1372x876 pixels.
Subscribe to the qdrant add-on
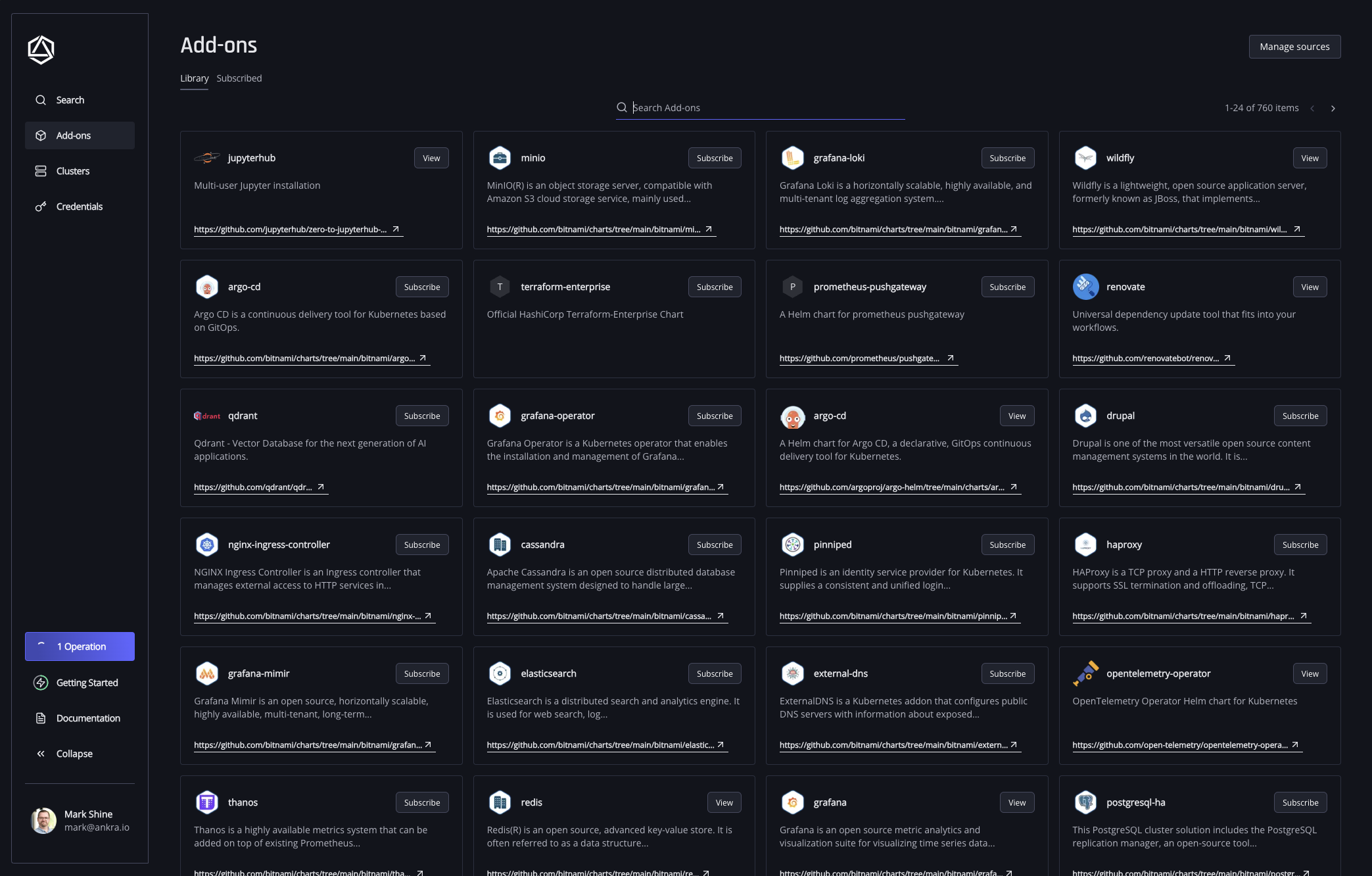422,416
